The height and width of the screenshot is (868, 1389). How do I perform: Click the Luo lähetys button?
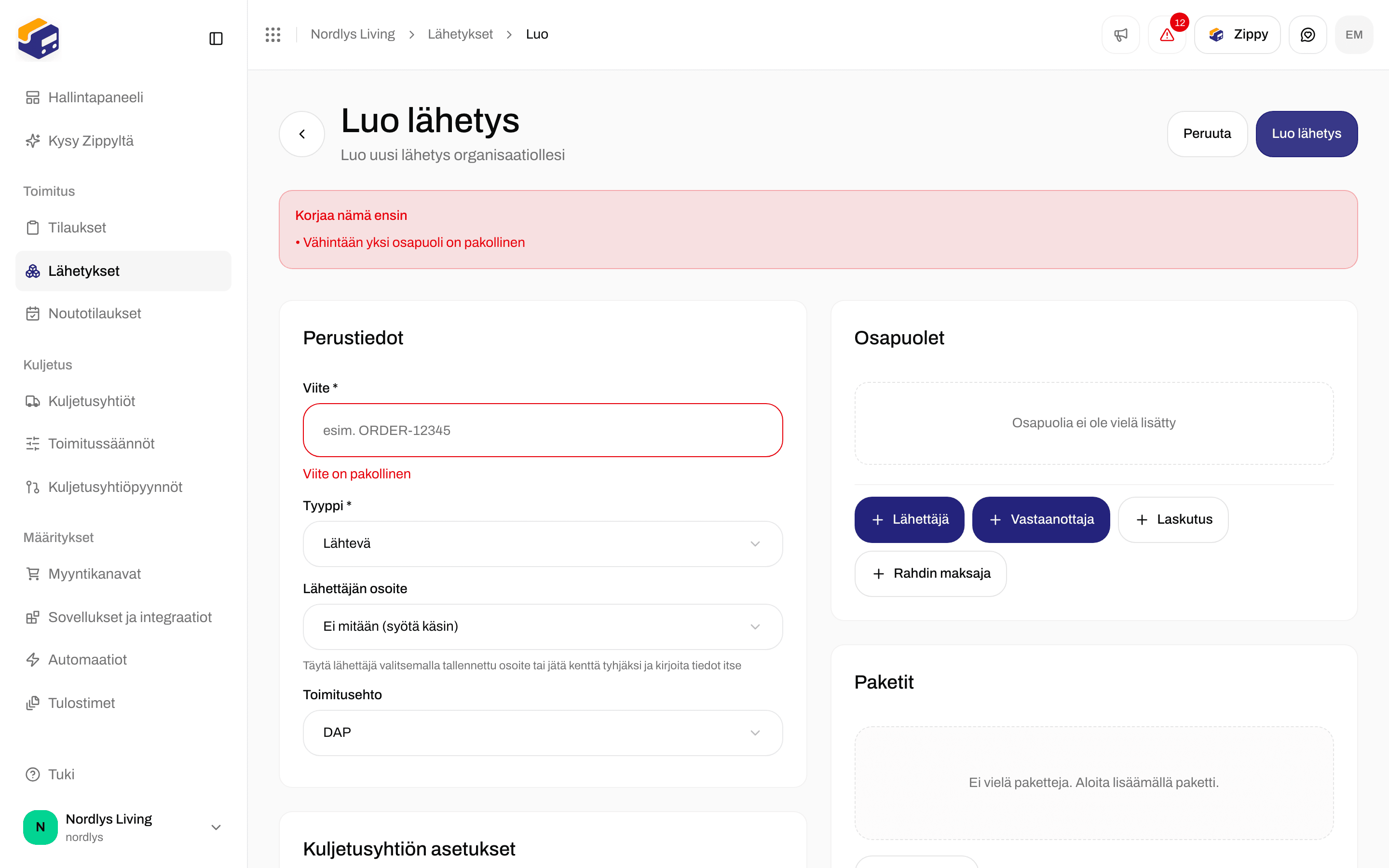click(x=1307, y=134)
